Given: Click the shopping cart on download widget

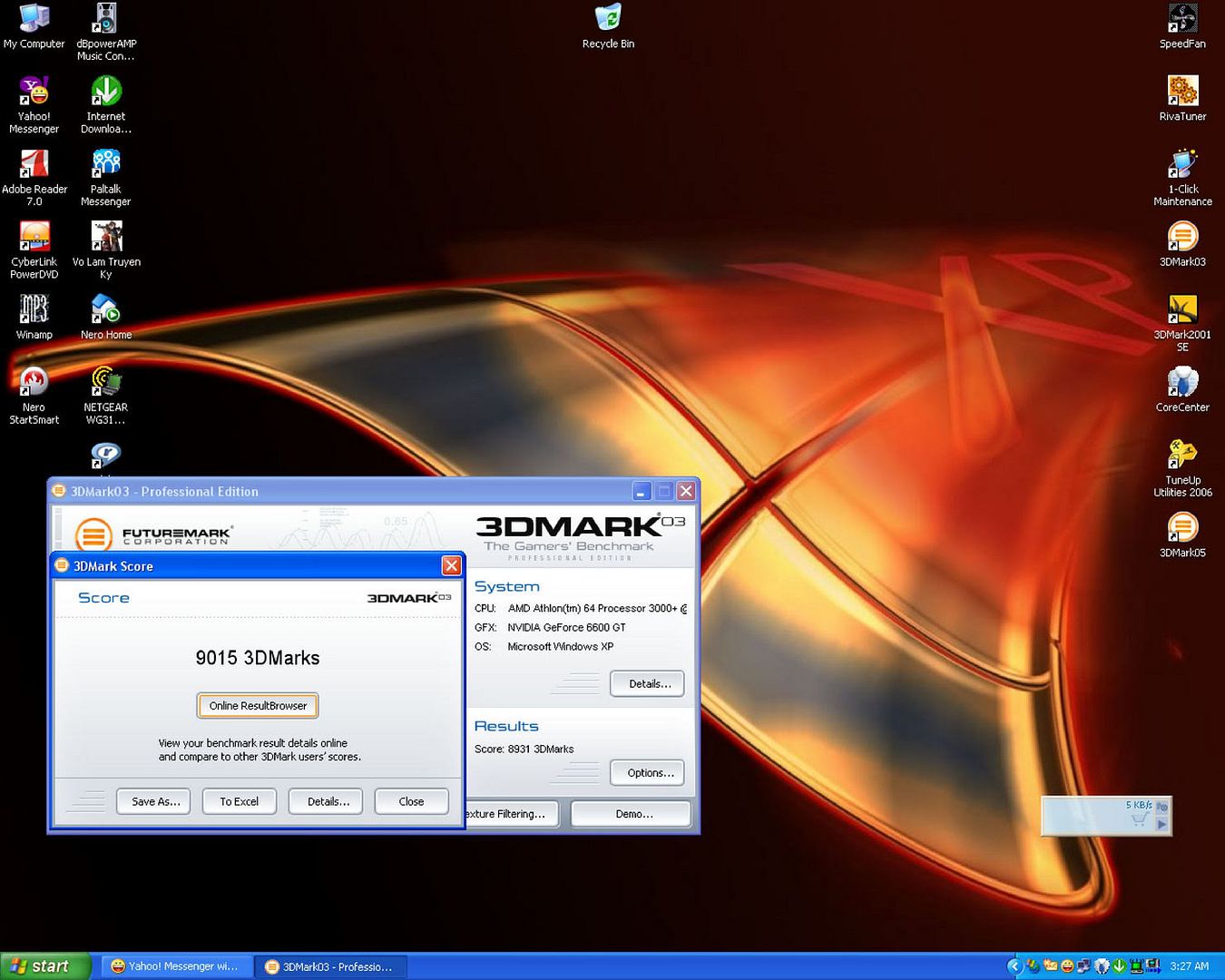Looking at the screenshot, I should [1140, 820].
